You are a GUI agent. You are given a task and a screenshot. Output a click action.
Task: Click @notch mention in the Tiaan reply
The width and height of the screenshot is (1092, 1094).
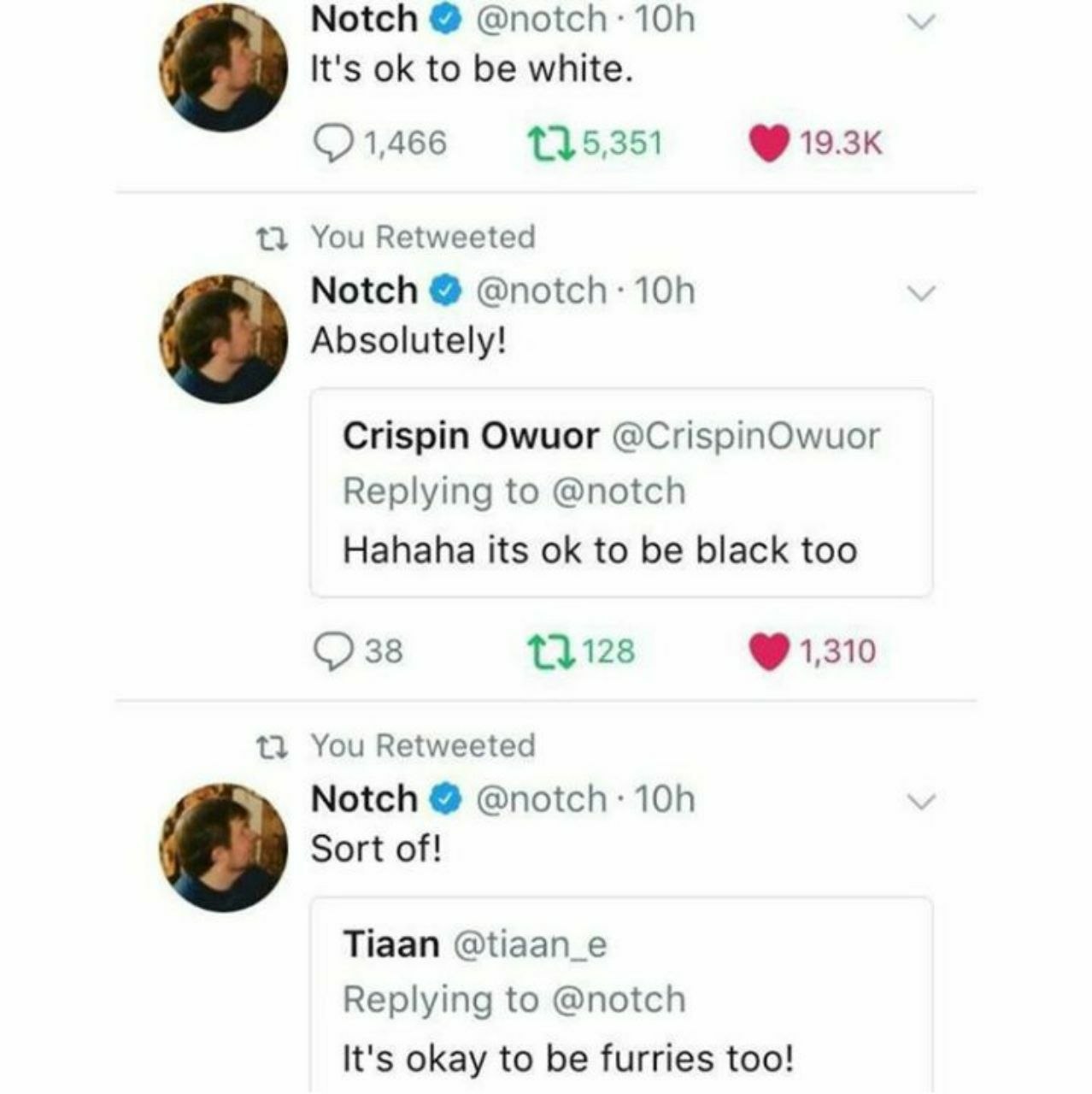tap(619, 1000)
